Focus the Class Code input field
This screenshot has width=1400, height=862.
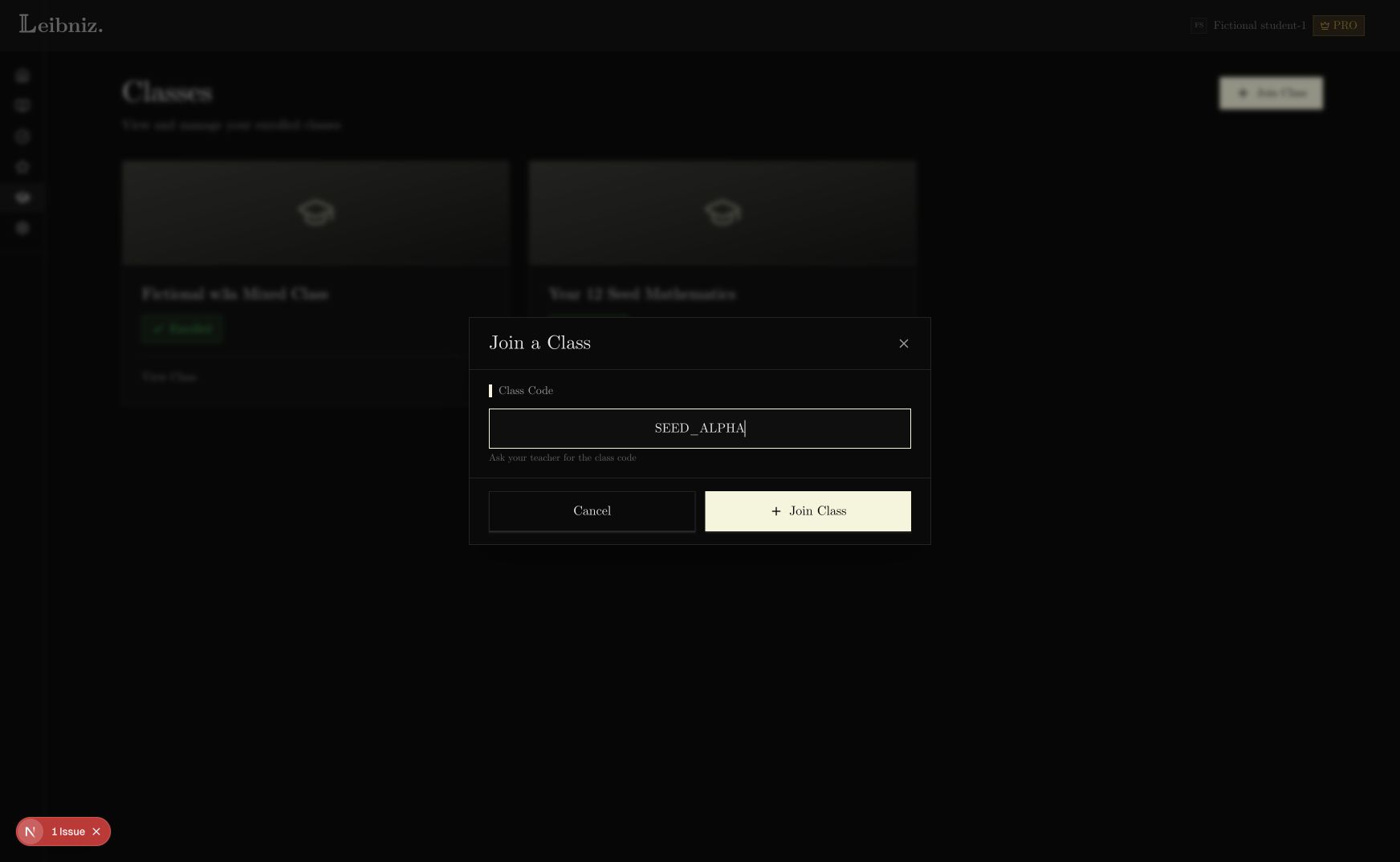click(x=699, y=429)
